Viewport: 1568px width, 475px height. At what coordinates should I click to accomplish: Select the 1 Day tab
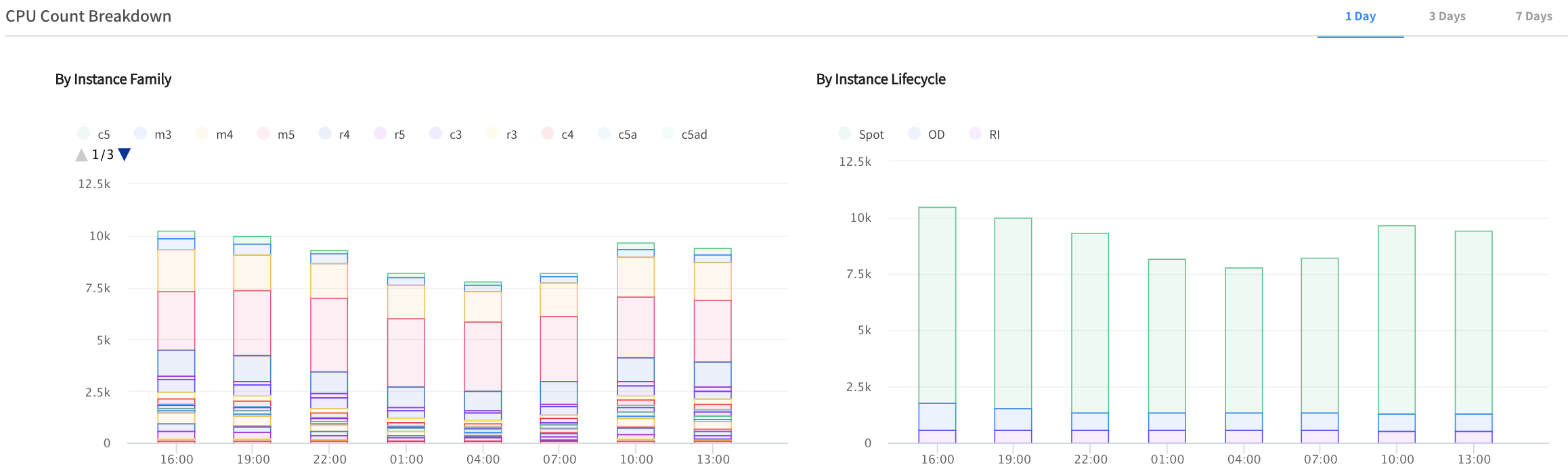[x=1360, y=16]
